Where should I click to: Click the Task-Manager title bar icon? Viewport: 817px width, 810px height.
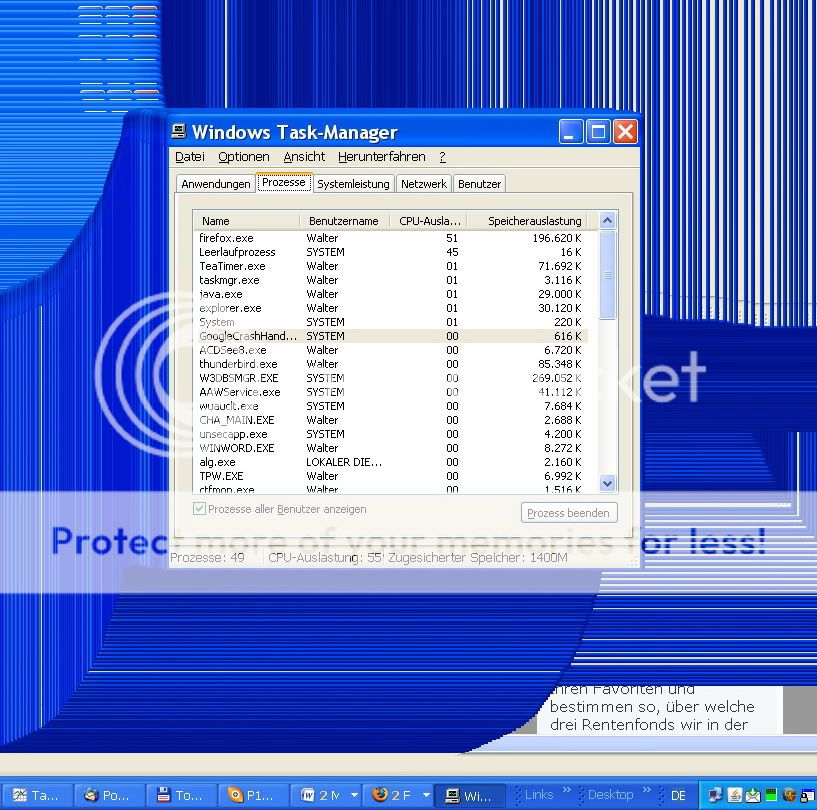(x=179, y=131)
